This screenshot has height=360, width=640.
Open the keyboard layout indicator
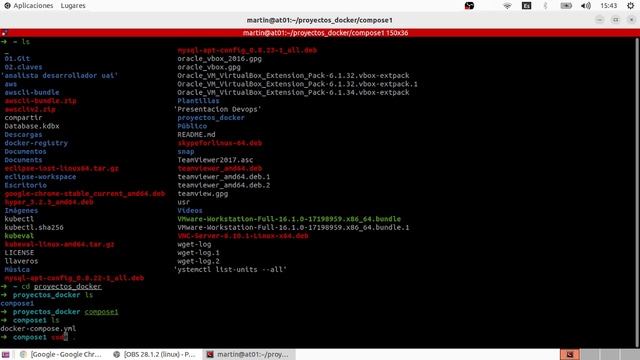tap(527, 6)
